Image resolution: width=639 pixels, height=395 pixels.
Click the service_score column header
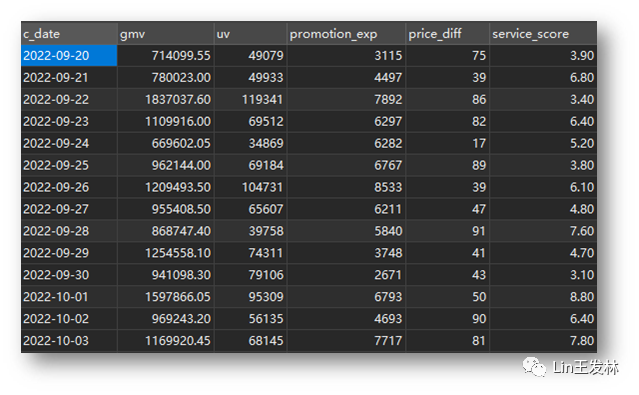(x=543, y=34)
